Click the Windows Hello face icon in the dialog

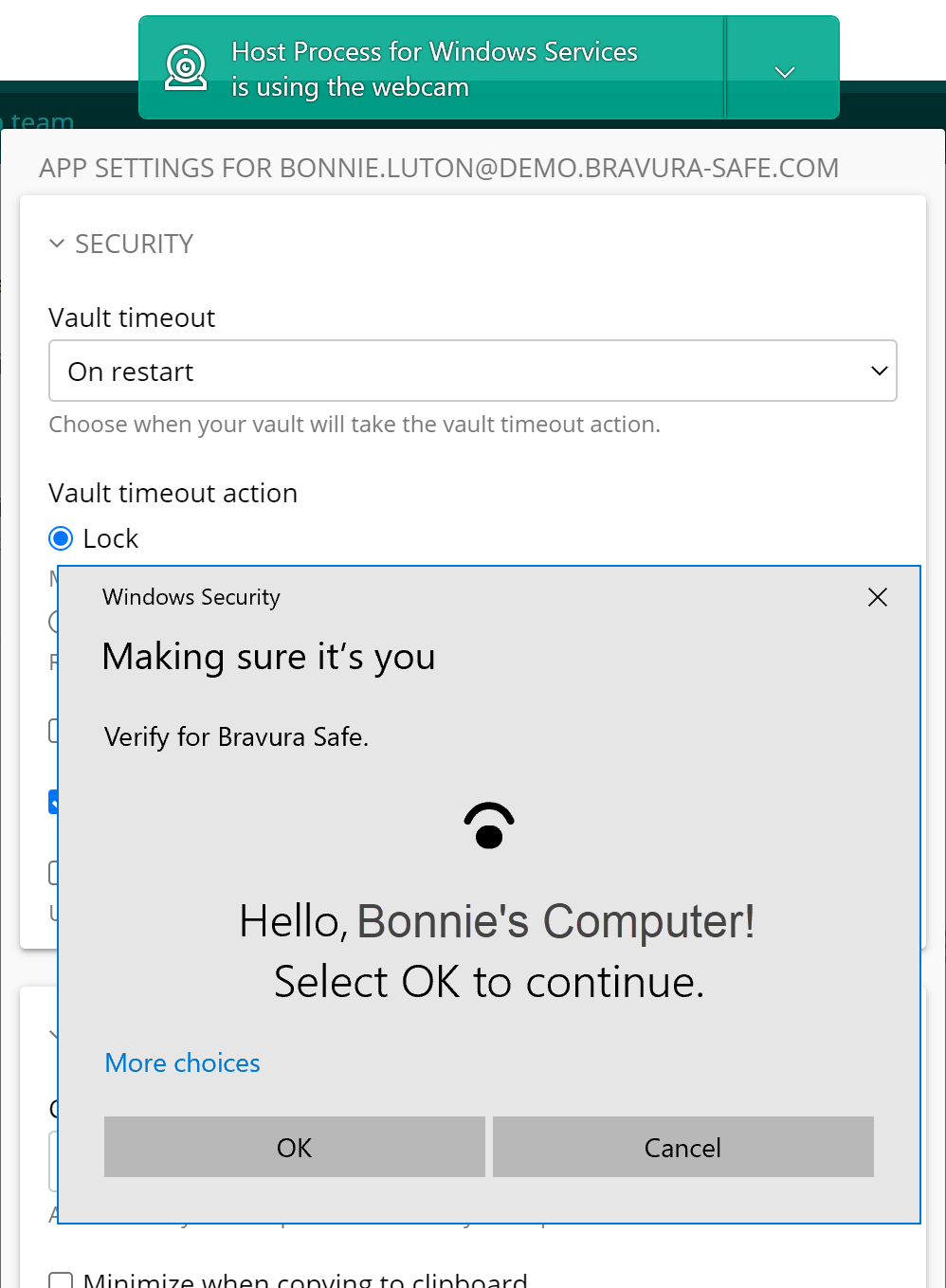tap(489, 825)
